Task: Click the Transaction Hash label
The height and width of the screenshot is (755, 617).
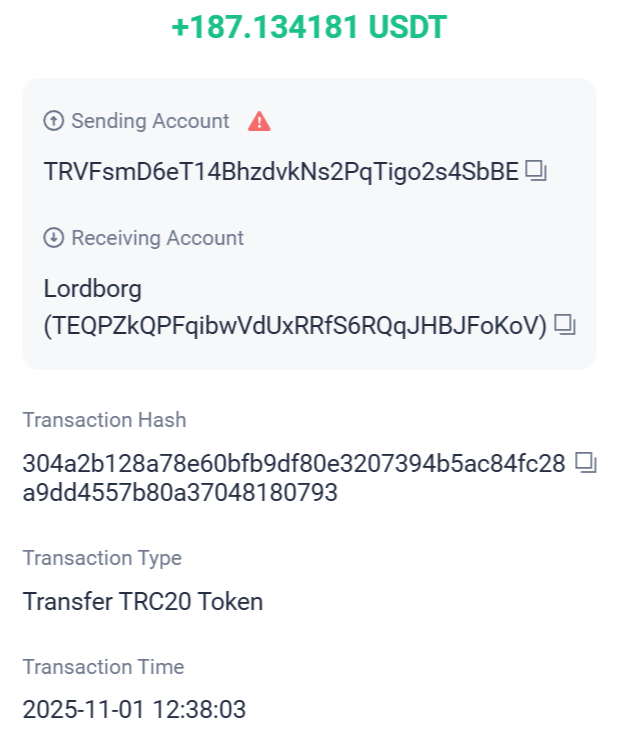Action: pyautogui.click(x=104, y=420)
